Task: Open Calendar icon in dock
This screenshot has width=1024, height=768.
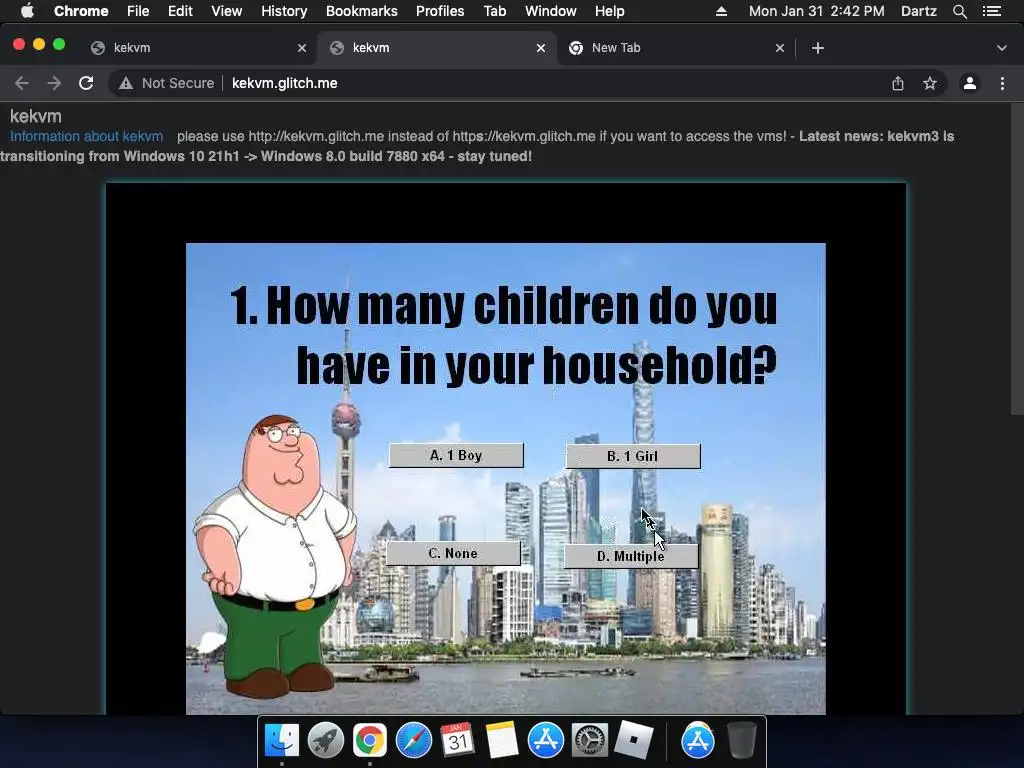Action: click(x=457, y=741)
